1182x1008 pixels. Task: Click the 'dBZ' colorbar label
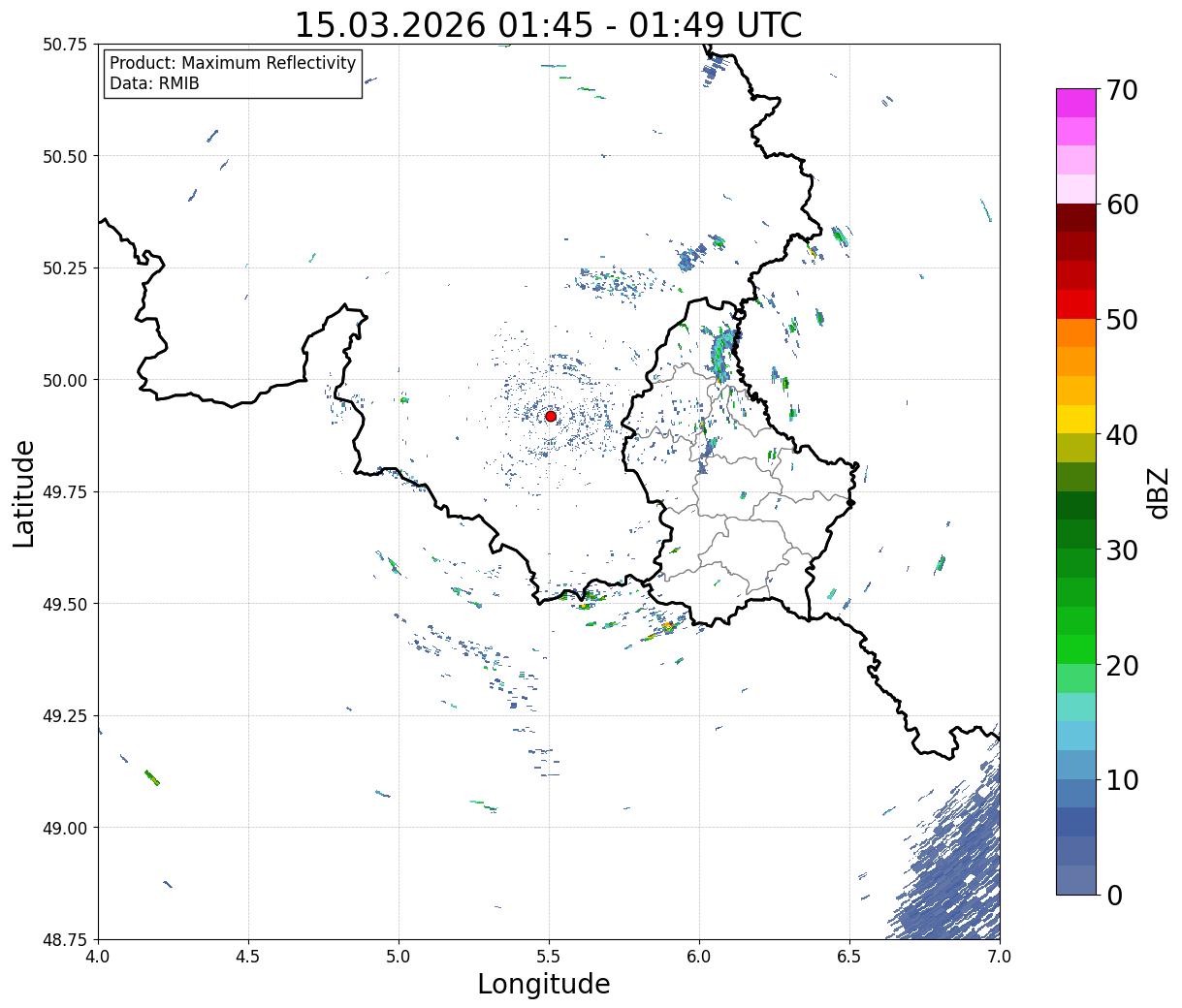pyautogui.click(x=1158, y=492)
